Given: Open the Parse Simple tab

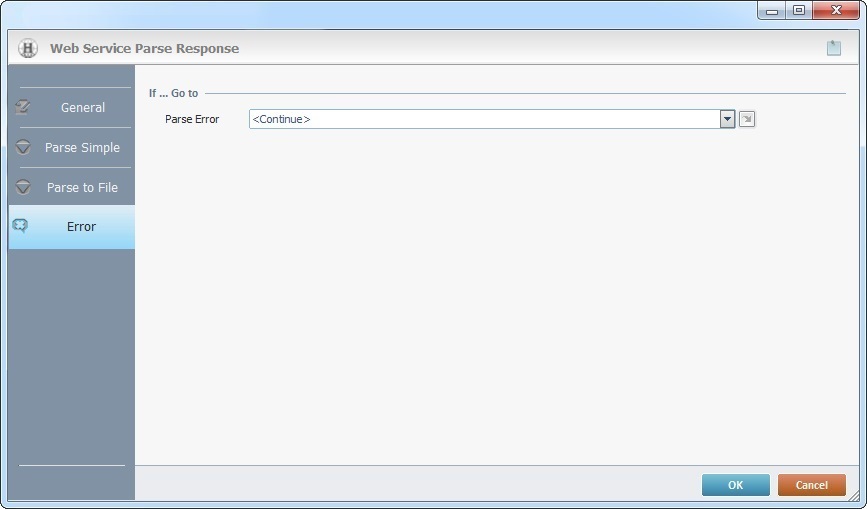Looking at the screenshot, I should click(x=82, y=147).
